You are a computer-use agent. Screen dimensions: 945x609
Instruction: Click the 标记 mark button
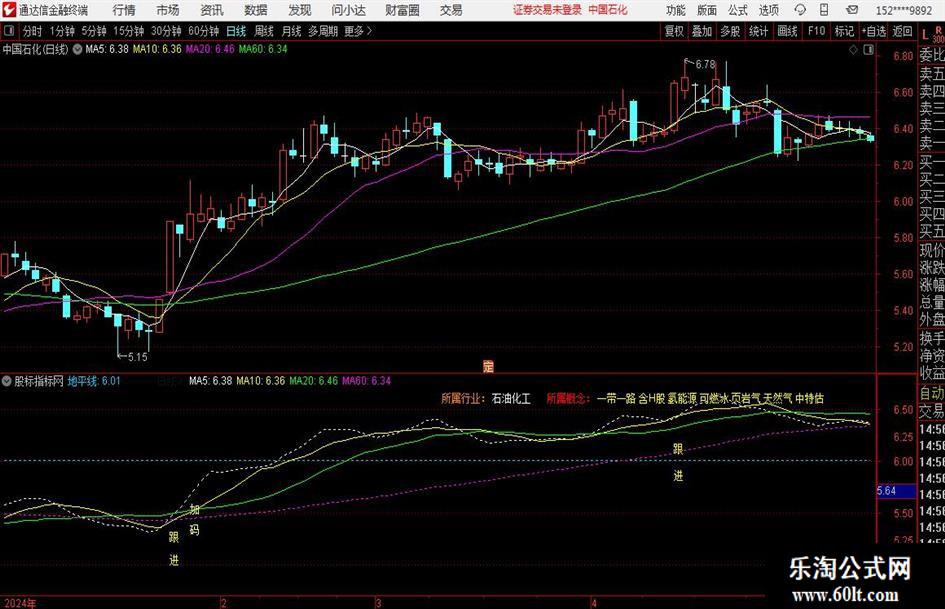coord(844,31)
